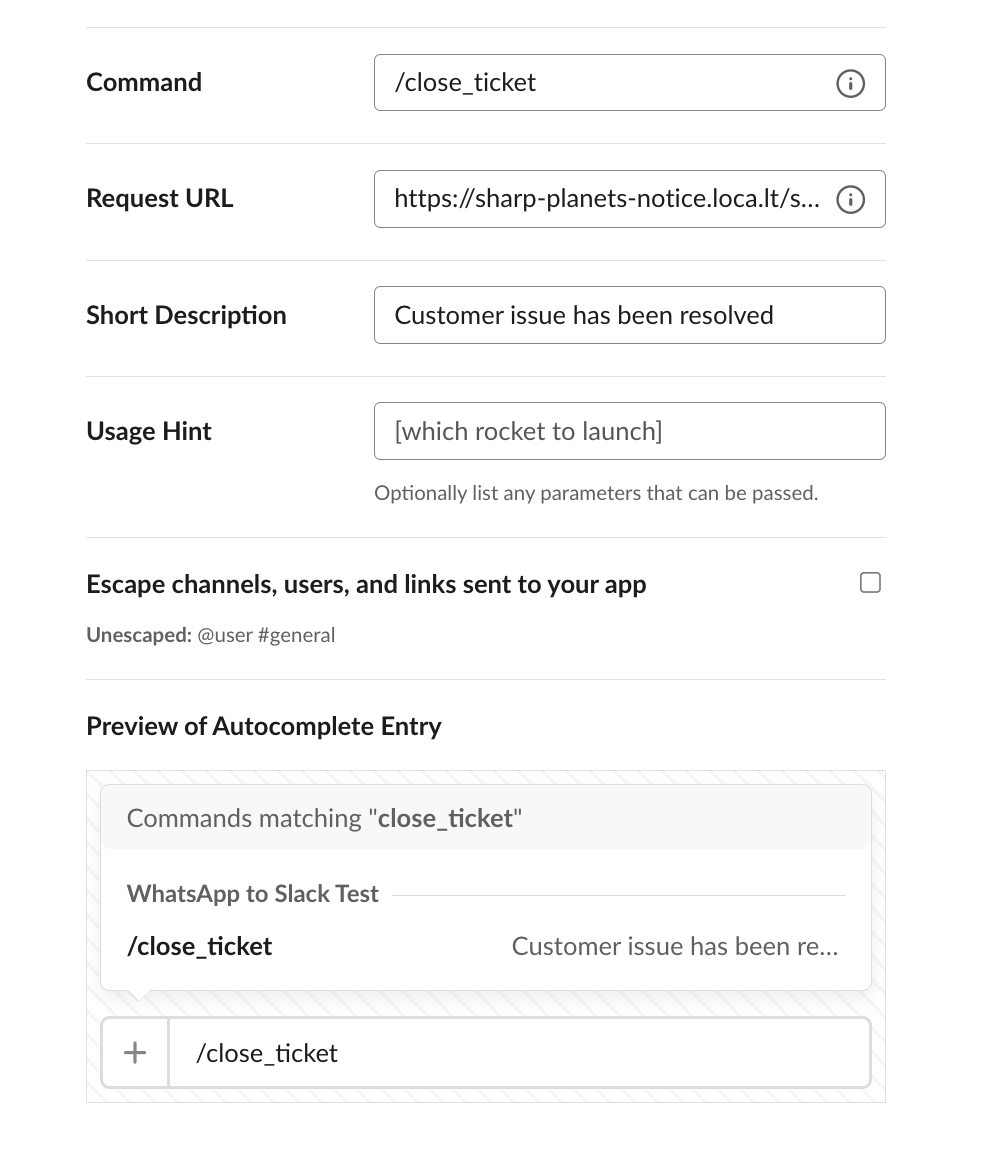
Task: Click the "WhatsApp to Slack Test" app name
Action: click(253, 894)
